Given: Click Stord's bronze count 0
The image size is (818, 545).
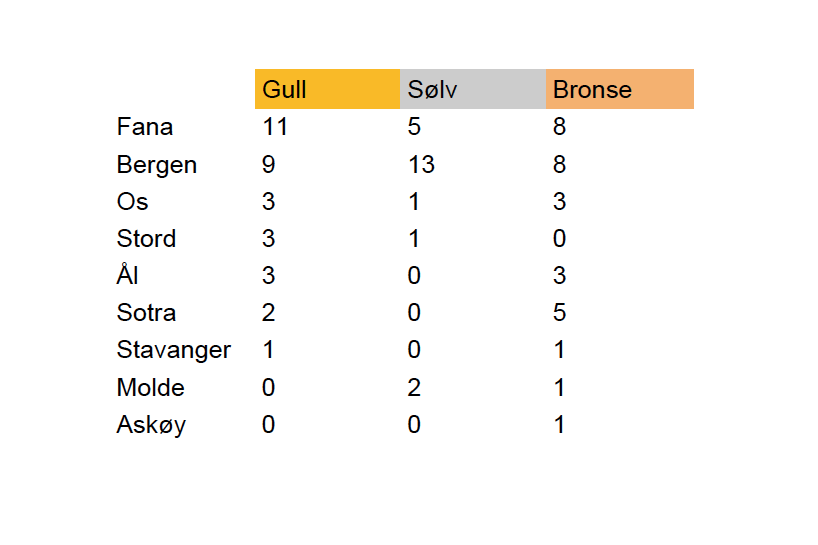Looking at the screenshot, I should coord(560,239).
